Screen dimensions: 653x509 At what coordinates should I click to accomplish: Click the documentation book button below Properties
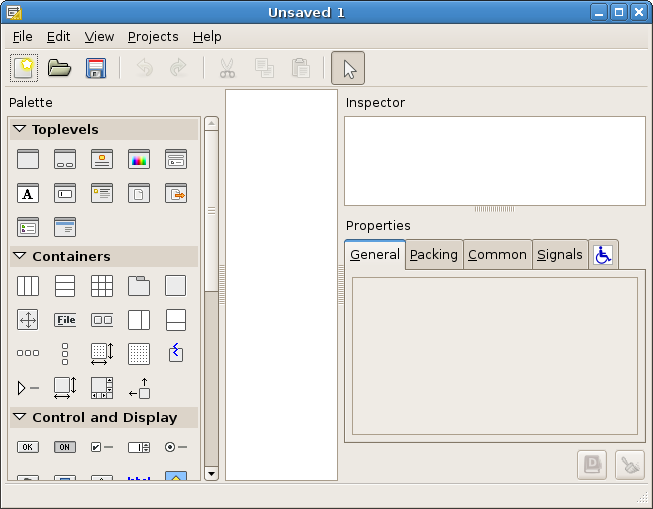(592, 465)
